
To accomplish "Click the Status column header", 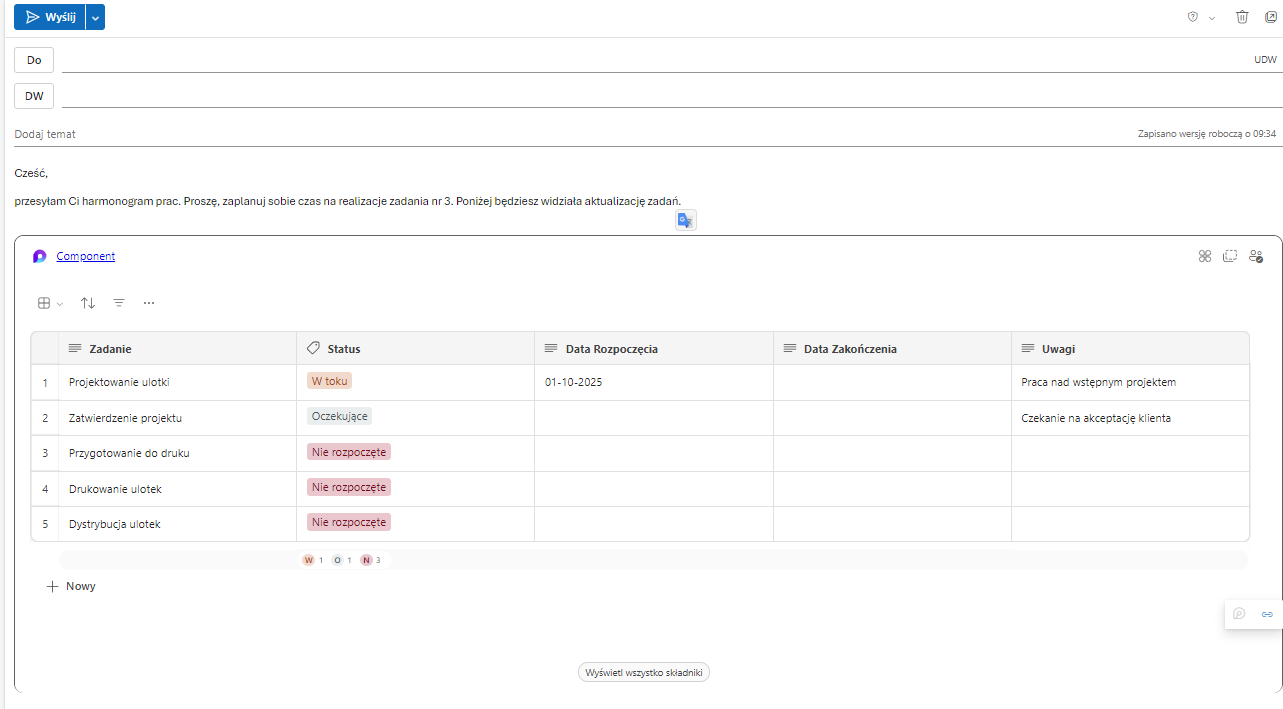I will [343, 349].
